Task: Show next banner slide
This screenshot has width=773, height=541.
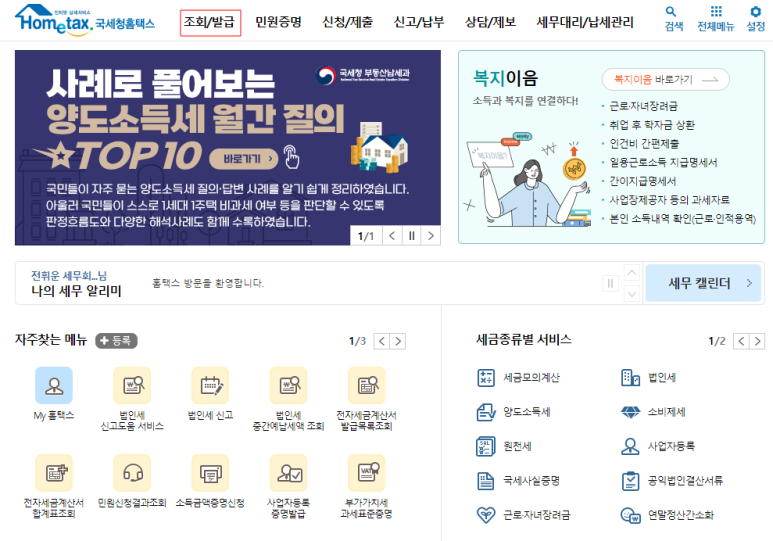Action: pos(431,236)
